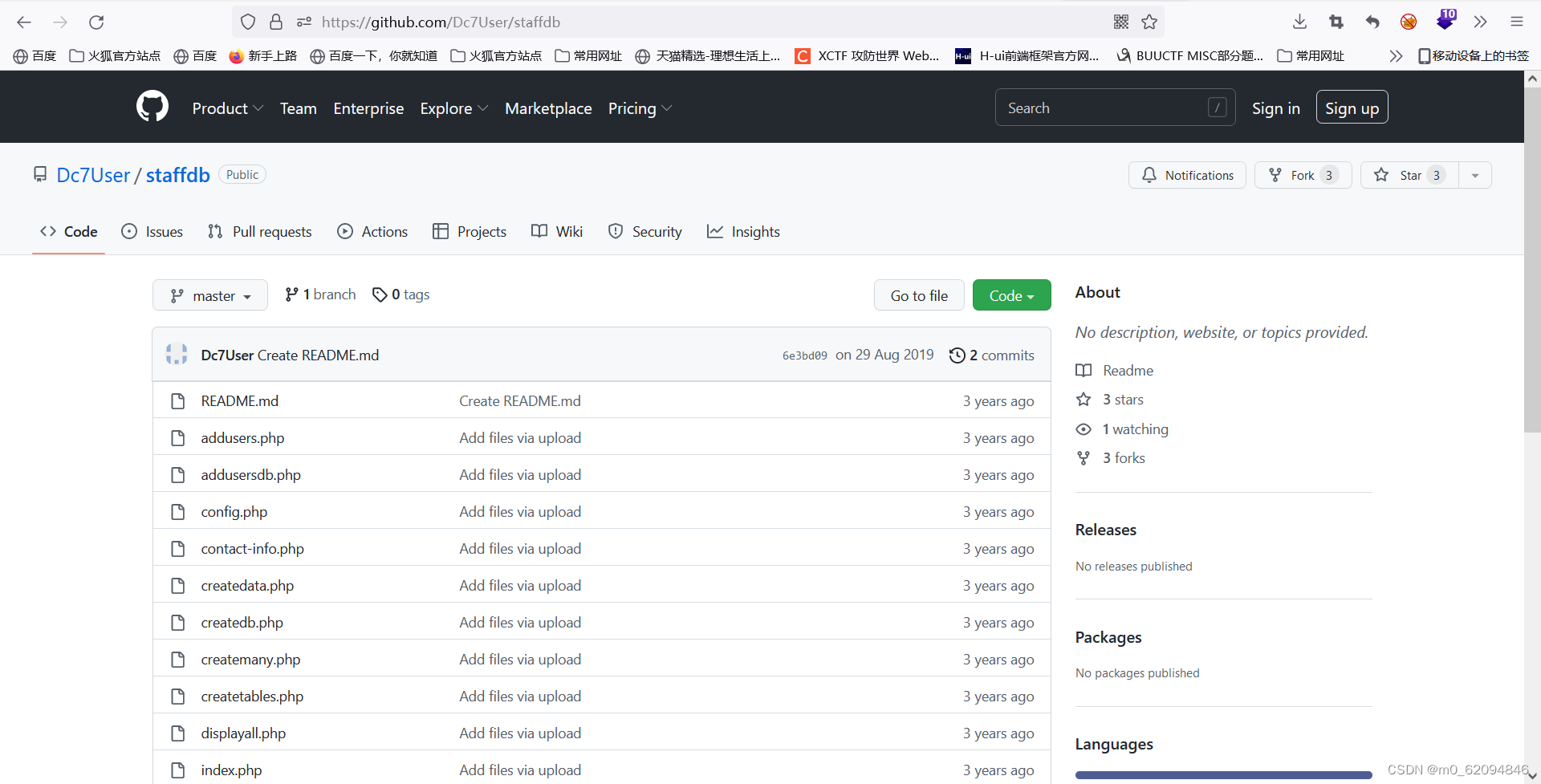
Task: Open the config.php file
Action: click(234, 511)
